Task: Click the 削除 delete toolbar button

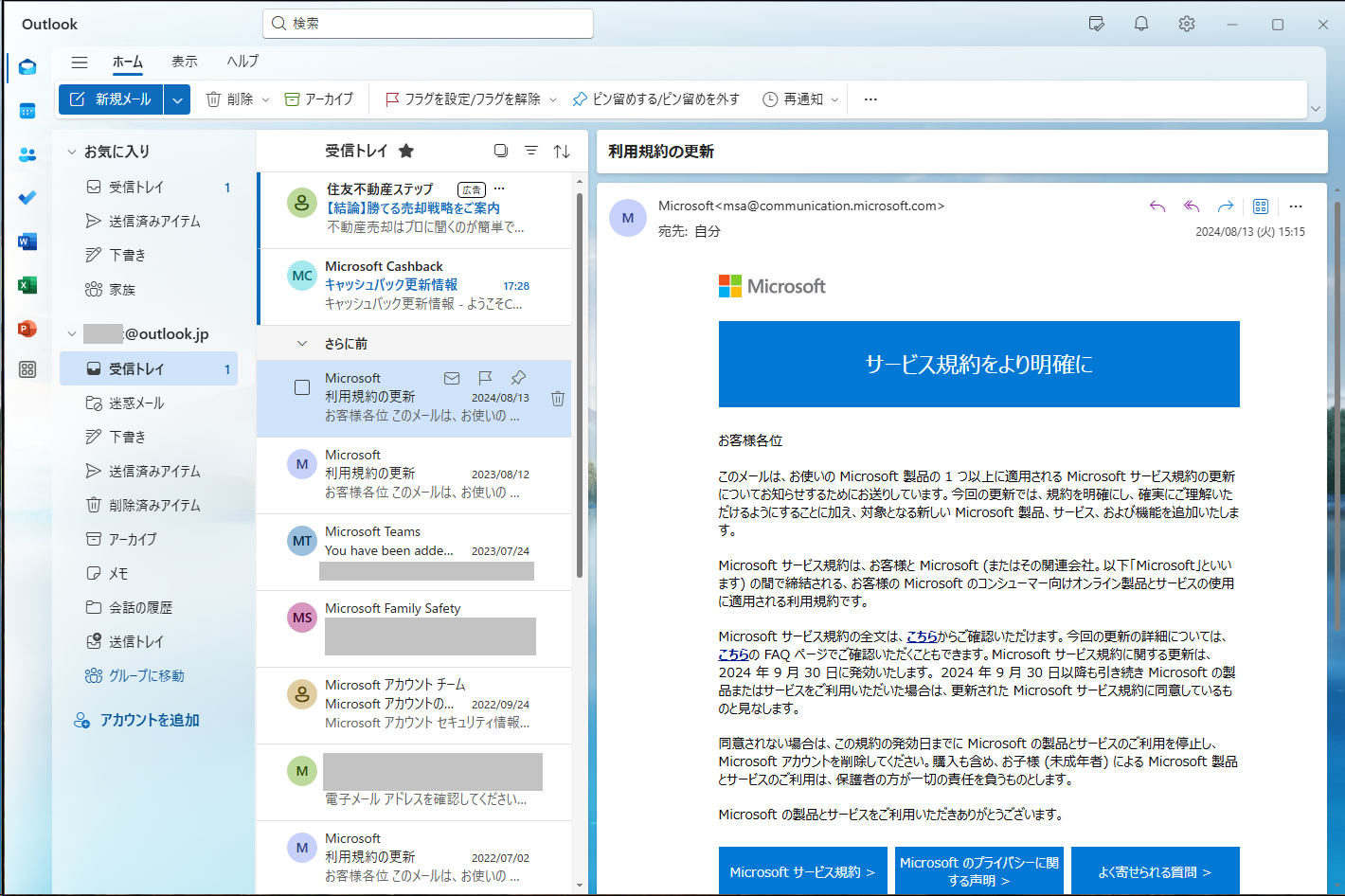Action: [230, 99]
